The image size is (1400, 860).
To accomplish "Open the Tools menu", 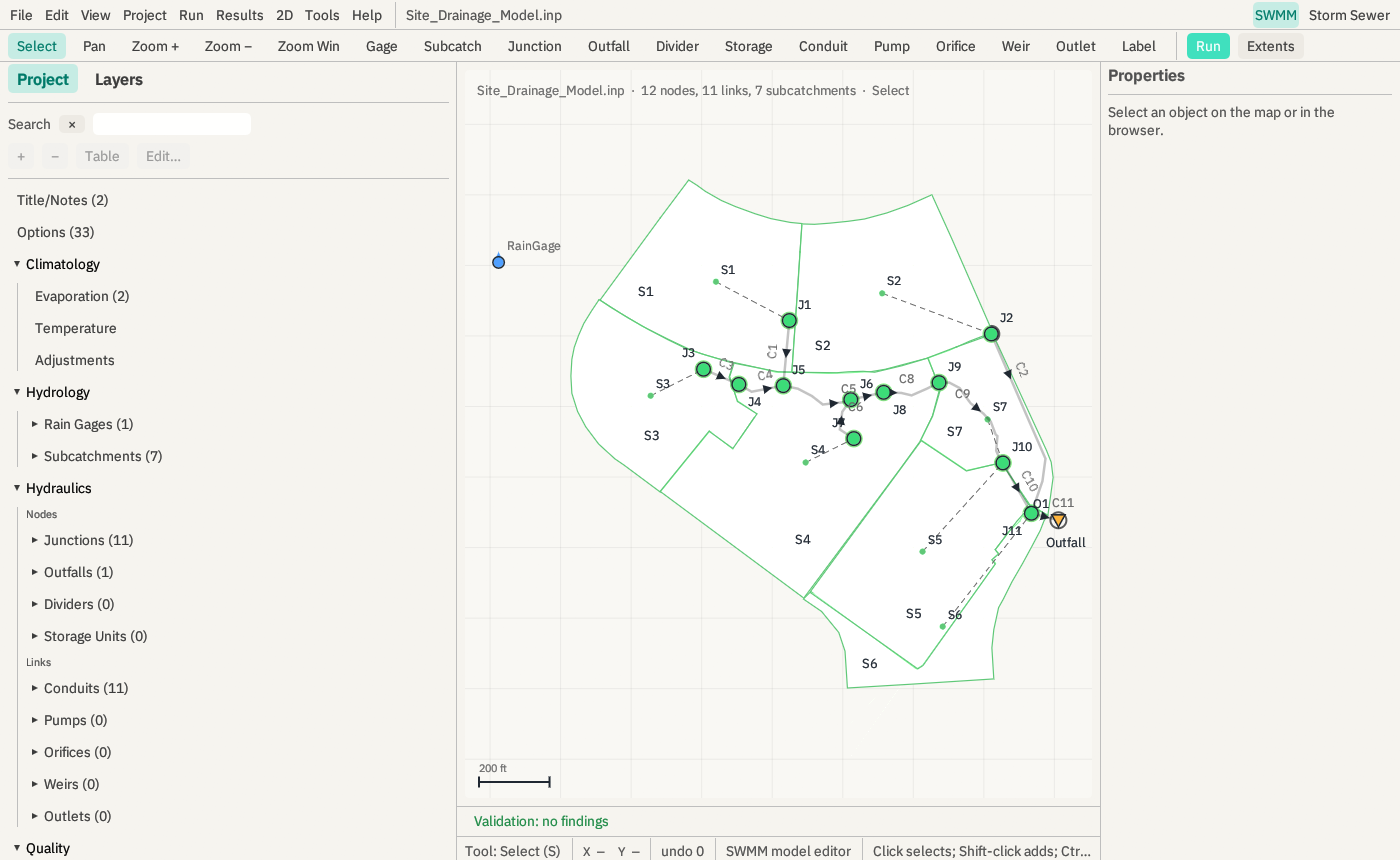I will [322, 15].
